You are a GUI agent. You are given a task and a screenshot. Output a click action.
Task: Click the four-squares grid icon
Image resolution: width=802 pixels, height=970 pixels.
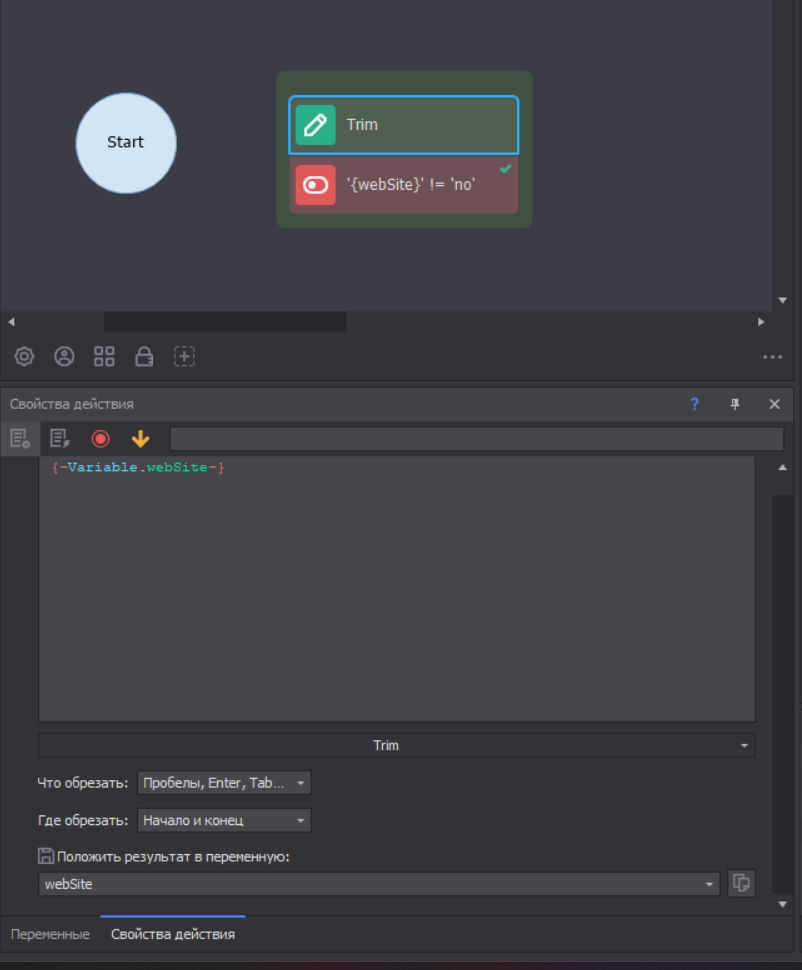tap(104, 356)
